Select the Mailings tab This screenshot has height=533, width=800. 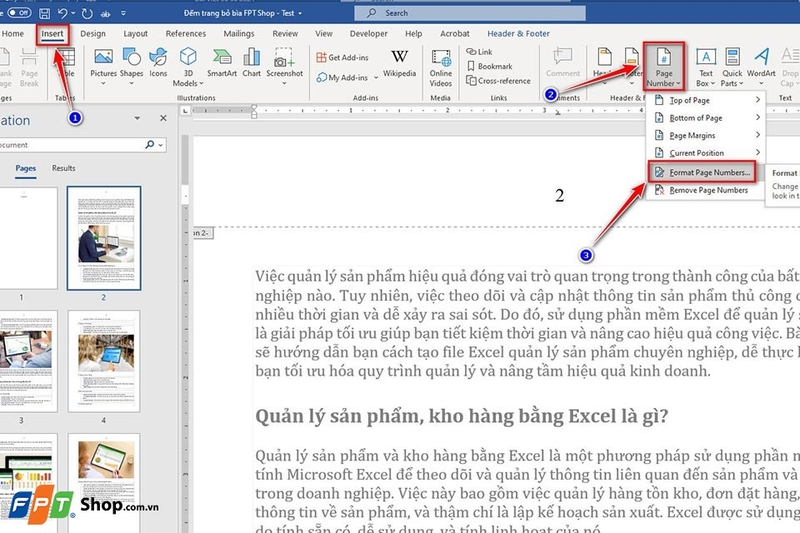(x=239, y=34)
